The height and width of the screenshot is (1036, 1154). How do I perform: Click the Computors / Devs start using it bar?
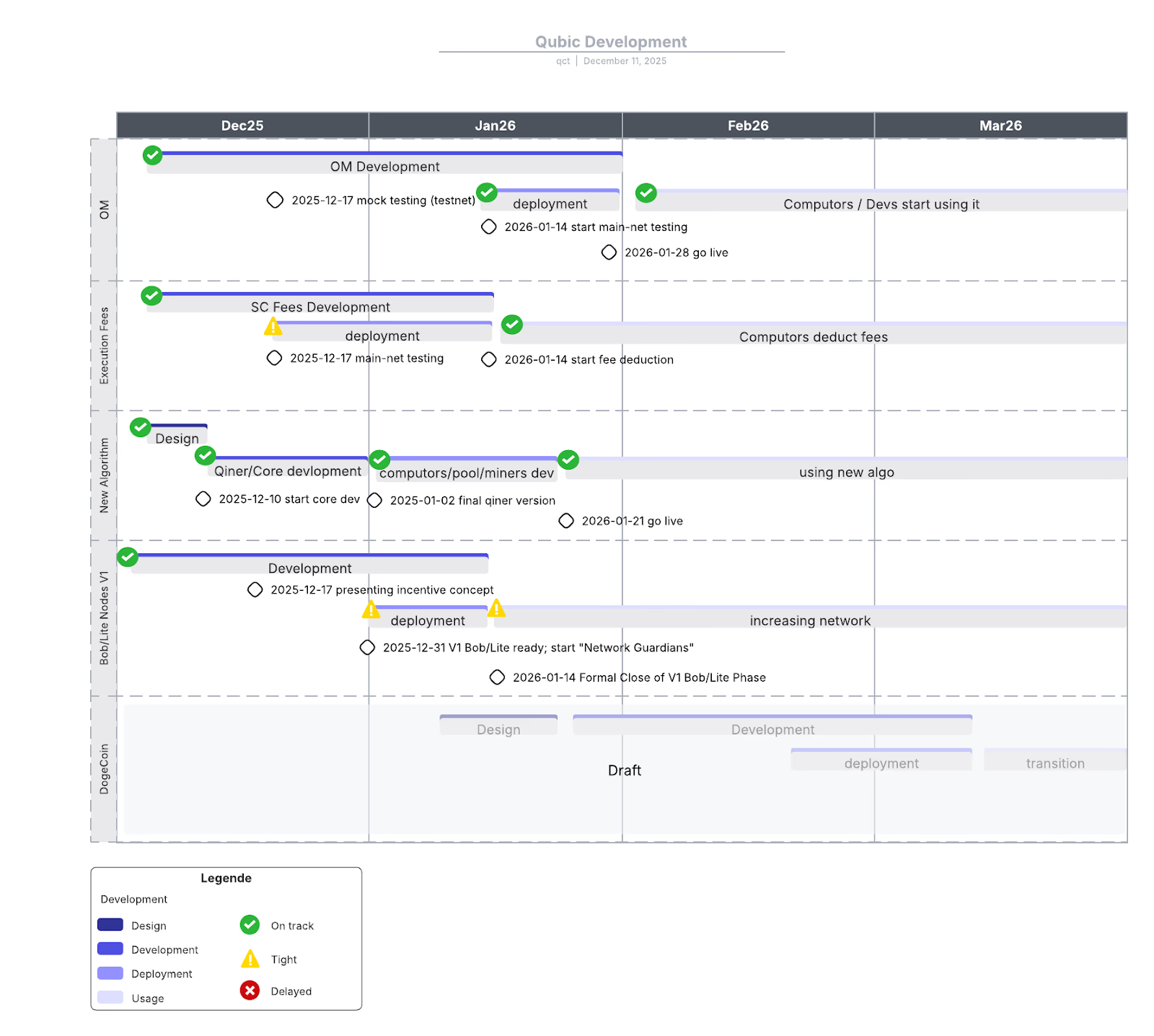coord(881,201)
